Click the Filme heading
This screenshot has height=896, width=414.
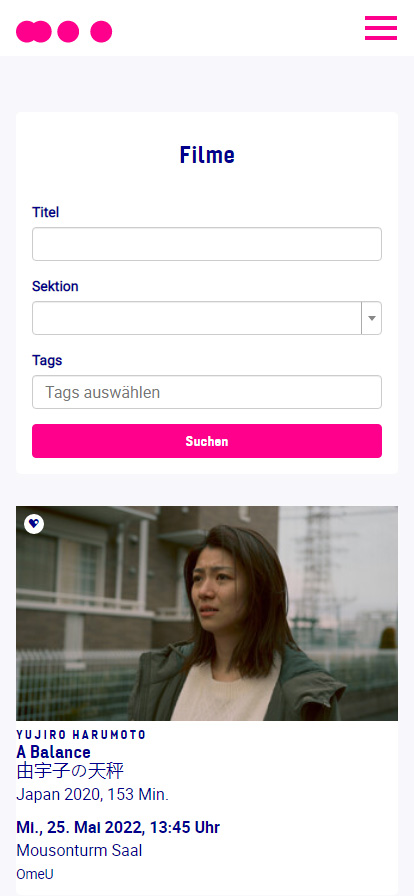pyautogui.click(x=207, y=155)
